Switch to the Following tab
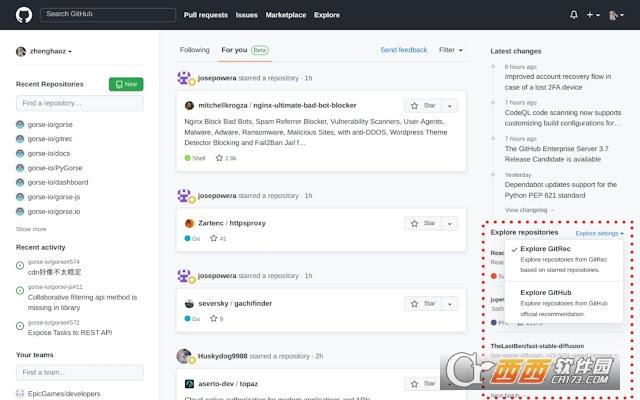 pyautogui.click(x=195, y=50)
